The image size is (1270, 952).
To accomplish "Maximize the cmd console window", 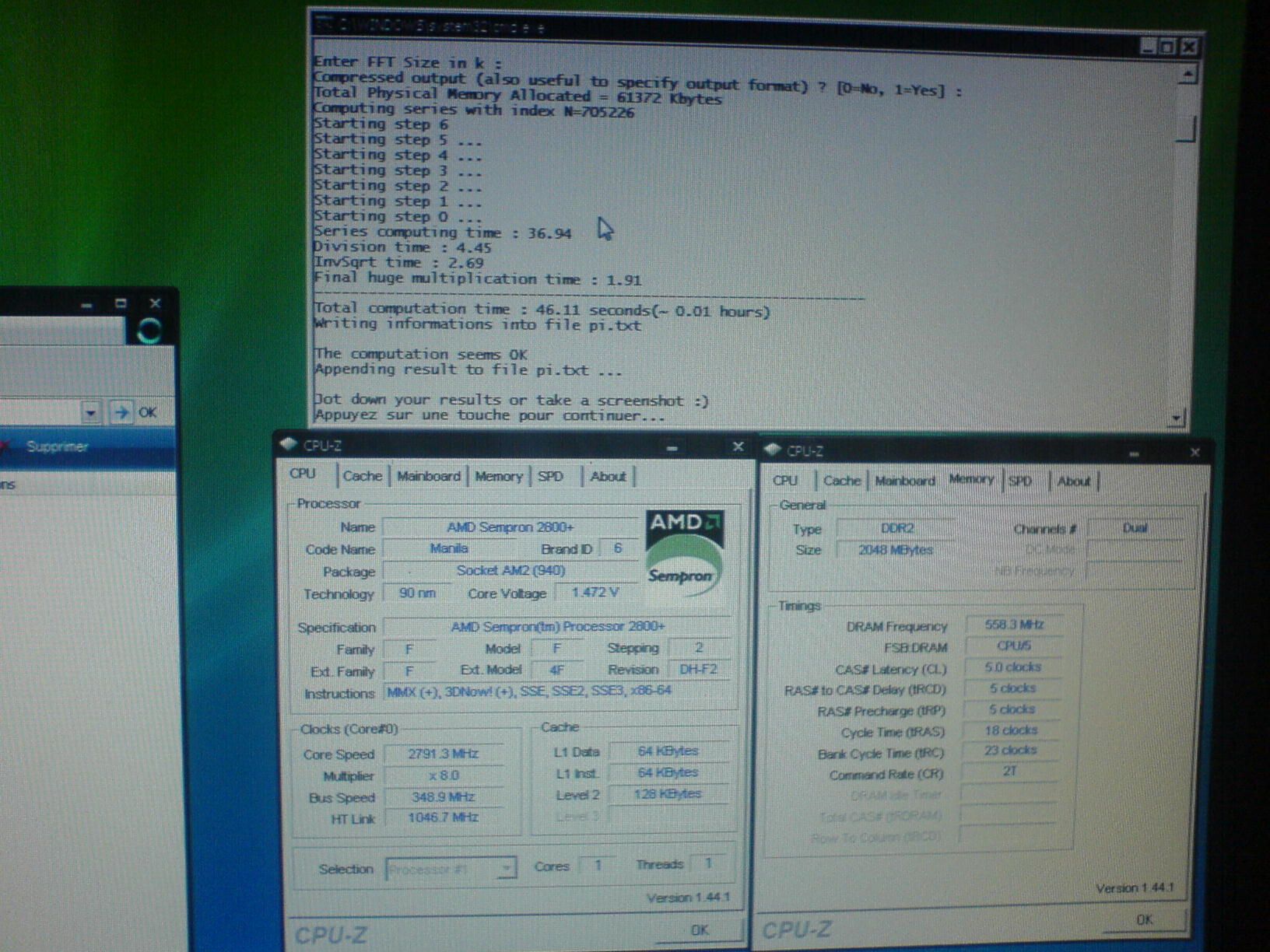I will coord(1168,47).
